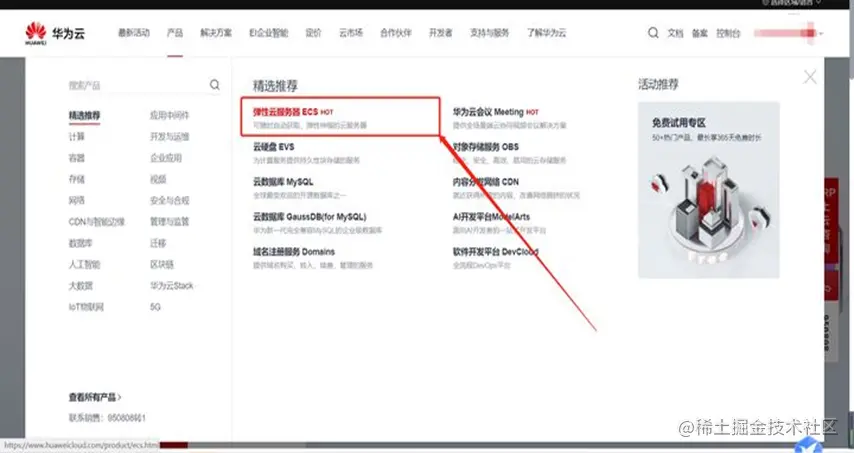This screenshot has width=854, height=453.
Task: Open 云数据库 GaussDB(for MySQL) link
Action: pos(309,217)
